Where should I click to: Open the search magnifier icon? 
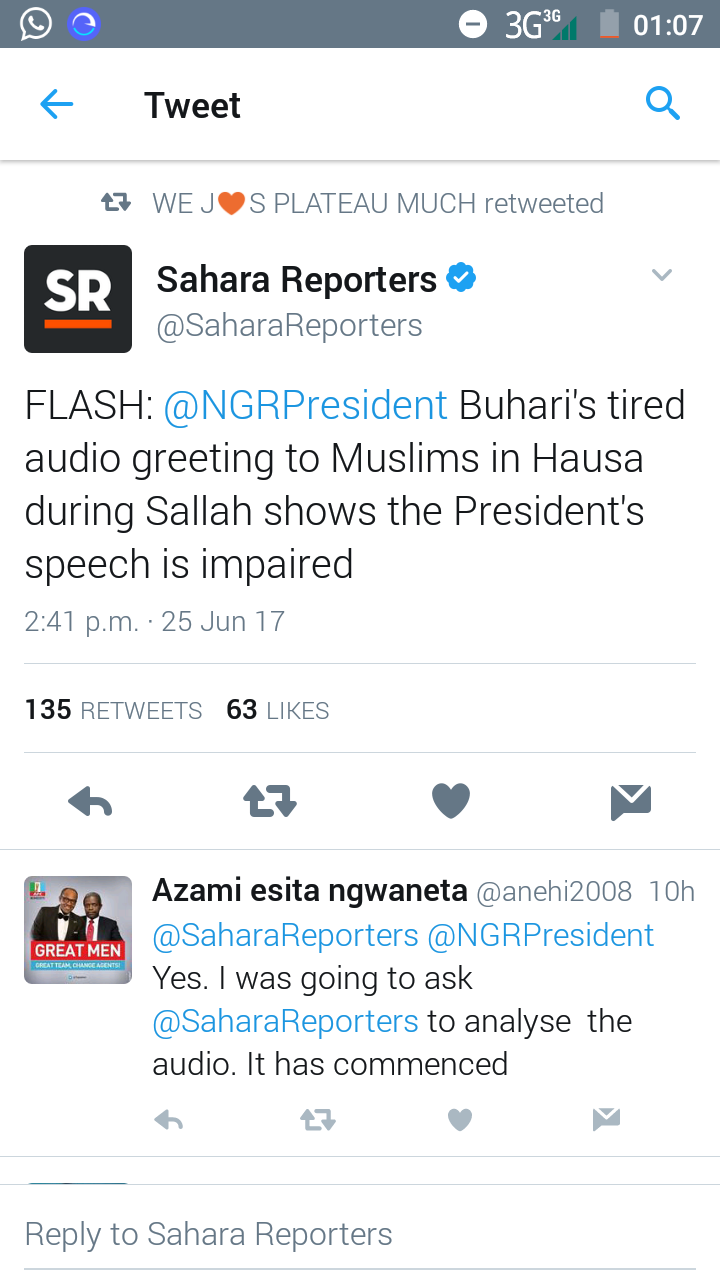click(663, 103)
